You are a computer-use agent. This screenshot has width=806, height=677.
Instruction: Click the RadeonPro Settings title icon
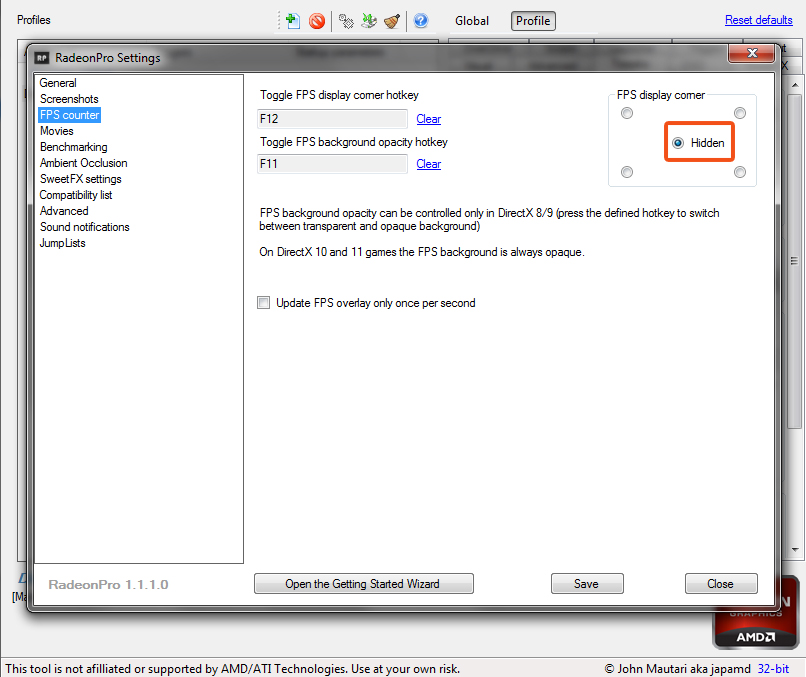tap(42, 58)
